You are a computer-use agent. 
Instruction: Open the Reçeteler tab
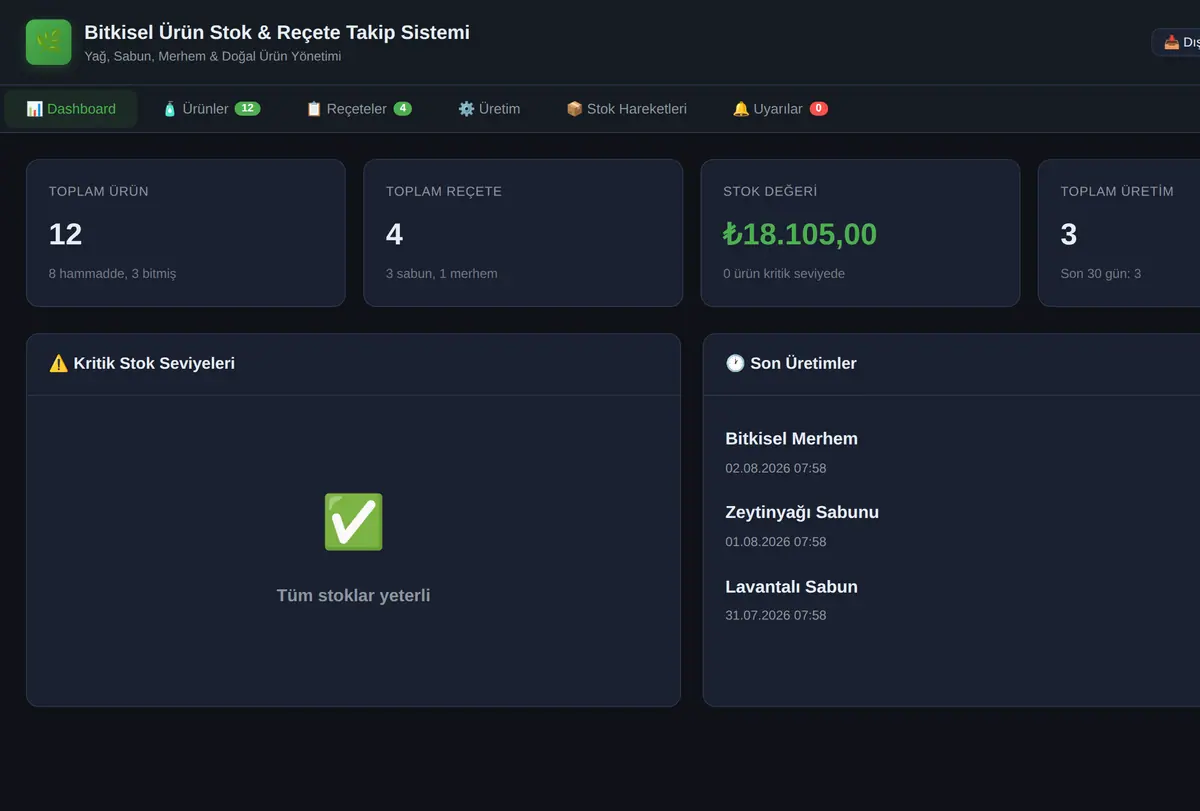click(x=359, y=109)
